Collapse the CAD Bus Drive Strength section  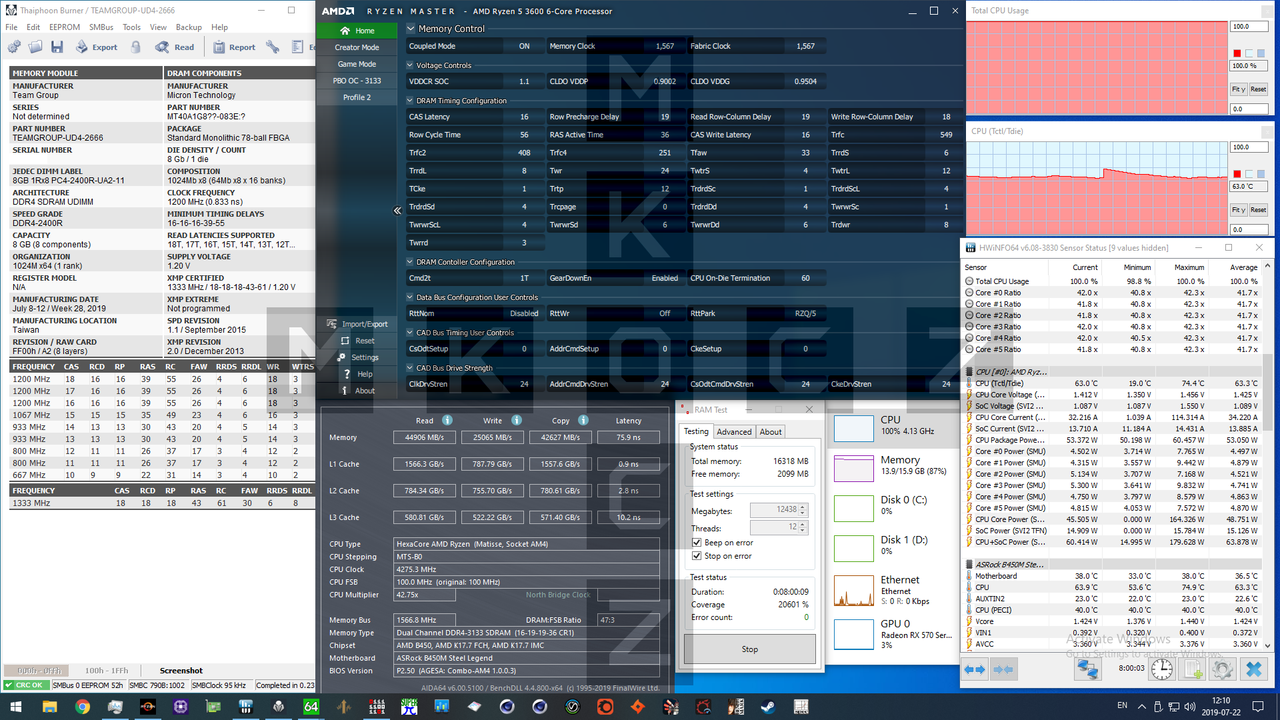[x=410, y=368]
